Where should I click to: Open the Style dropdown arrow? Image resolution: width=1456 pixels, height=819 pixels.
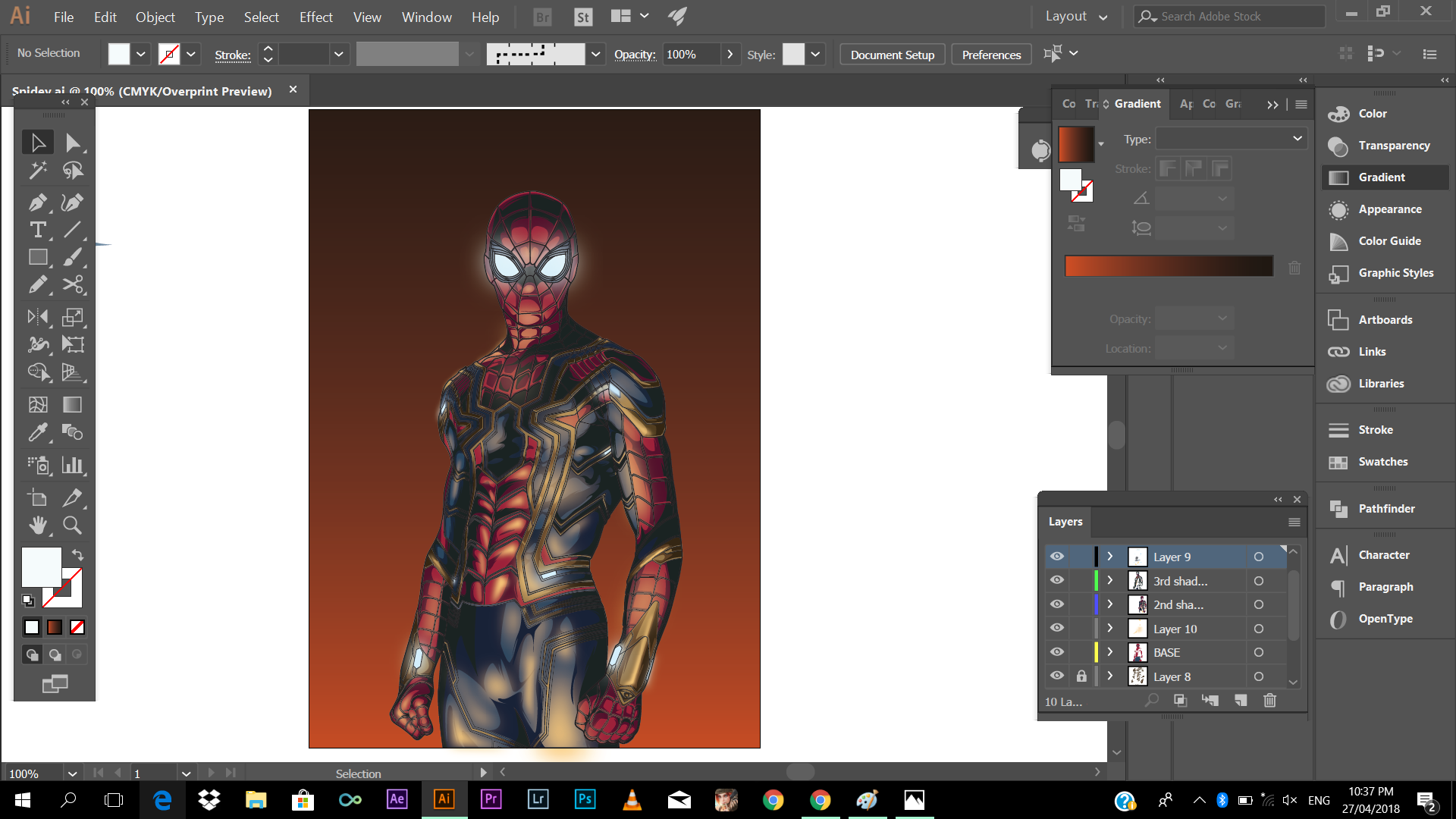pos(815,54)
